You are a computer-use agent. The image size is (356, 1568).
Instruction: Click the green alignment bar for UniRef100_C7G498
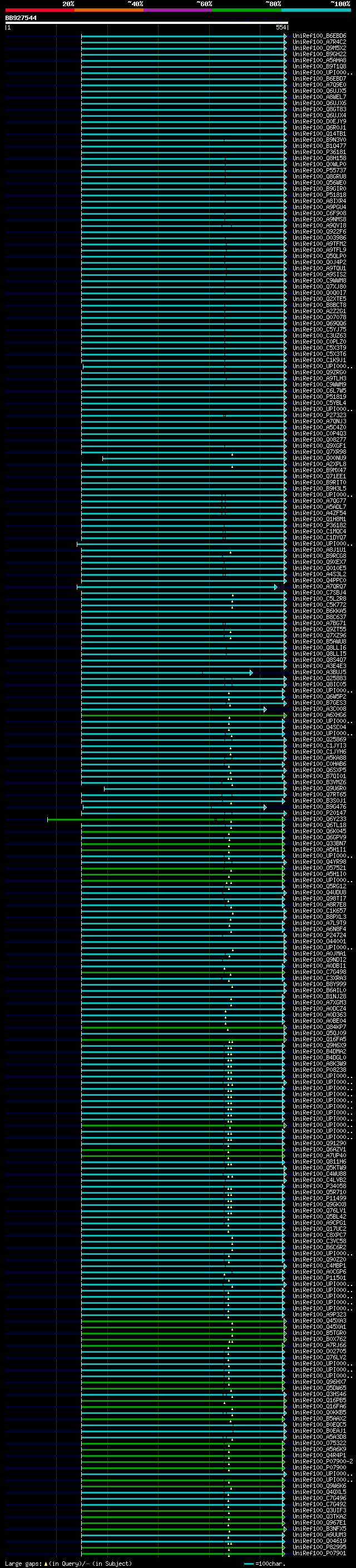(182, 972)
